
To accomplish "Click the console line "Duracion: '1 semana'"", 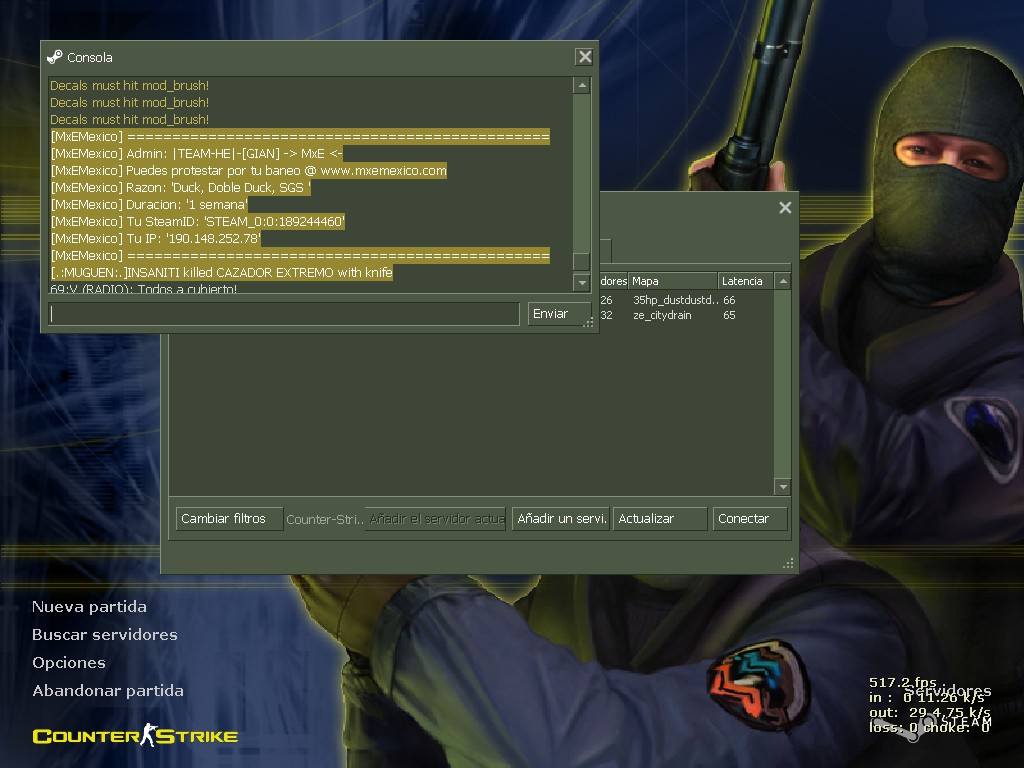I will (x=149, y=204).
